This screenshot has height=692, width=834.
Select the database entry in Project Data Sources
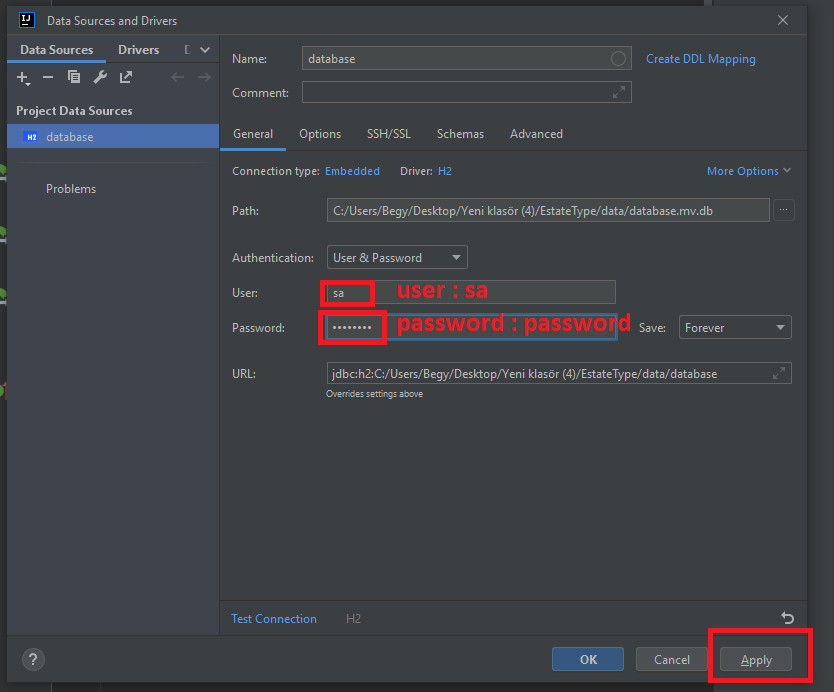tap(113, 137)
